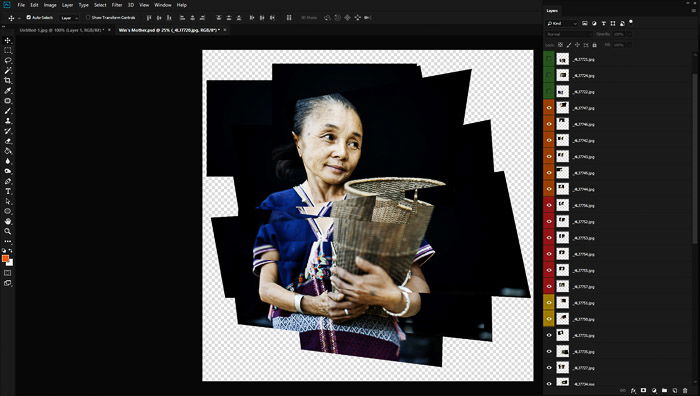Screen dimensions: 700x396
Task: Switch to the Untitled-1.jpg document tab
Action: [62, 30]
